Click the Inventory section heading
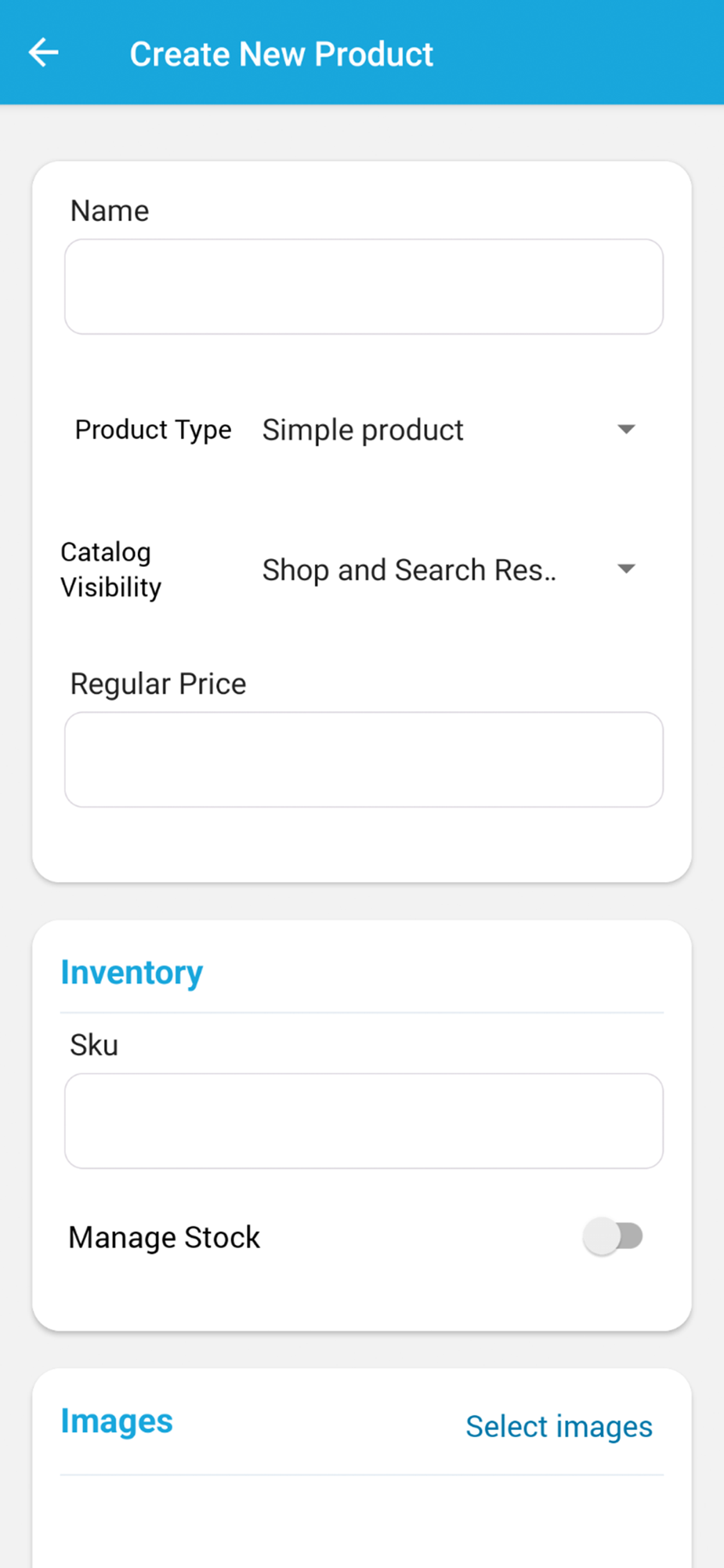Viewport: 724px width, 1568px height. click(132, 972)
